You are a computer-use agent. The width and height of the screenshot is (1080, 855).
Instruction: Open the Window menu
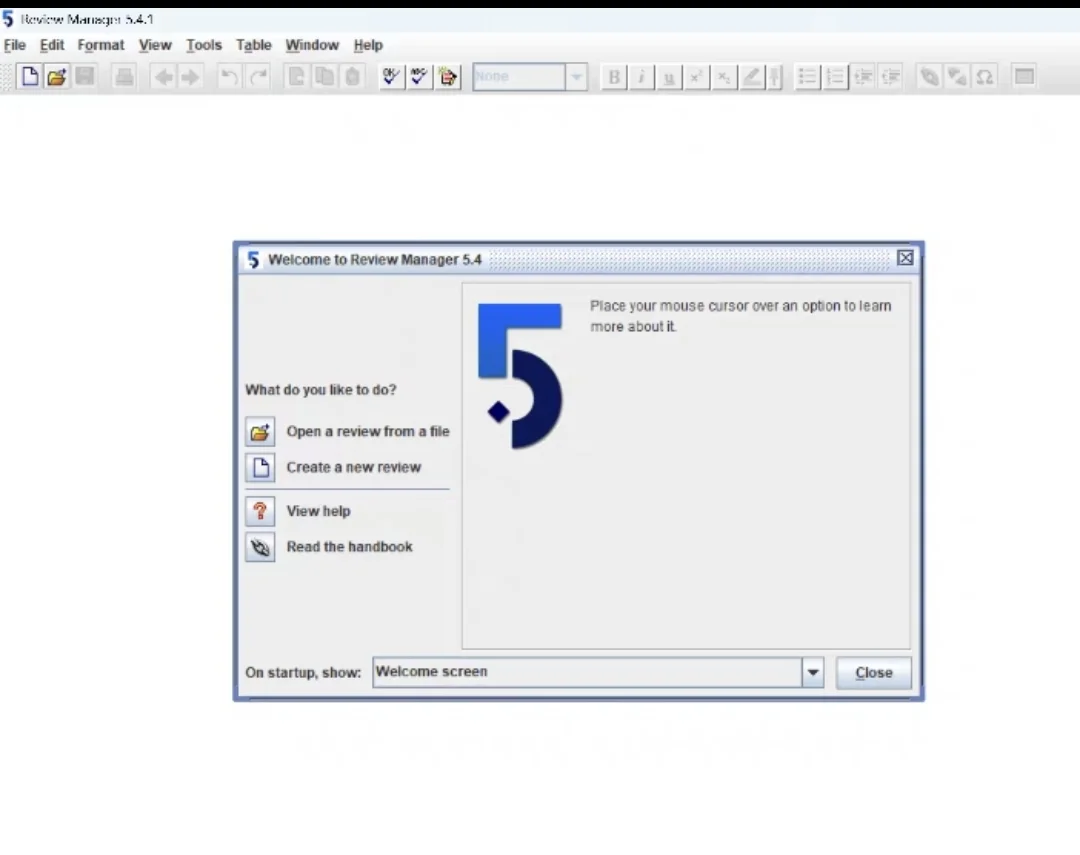coord(312,45)
